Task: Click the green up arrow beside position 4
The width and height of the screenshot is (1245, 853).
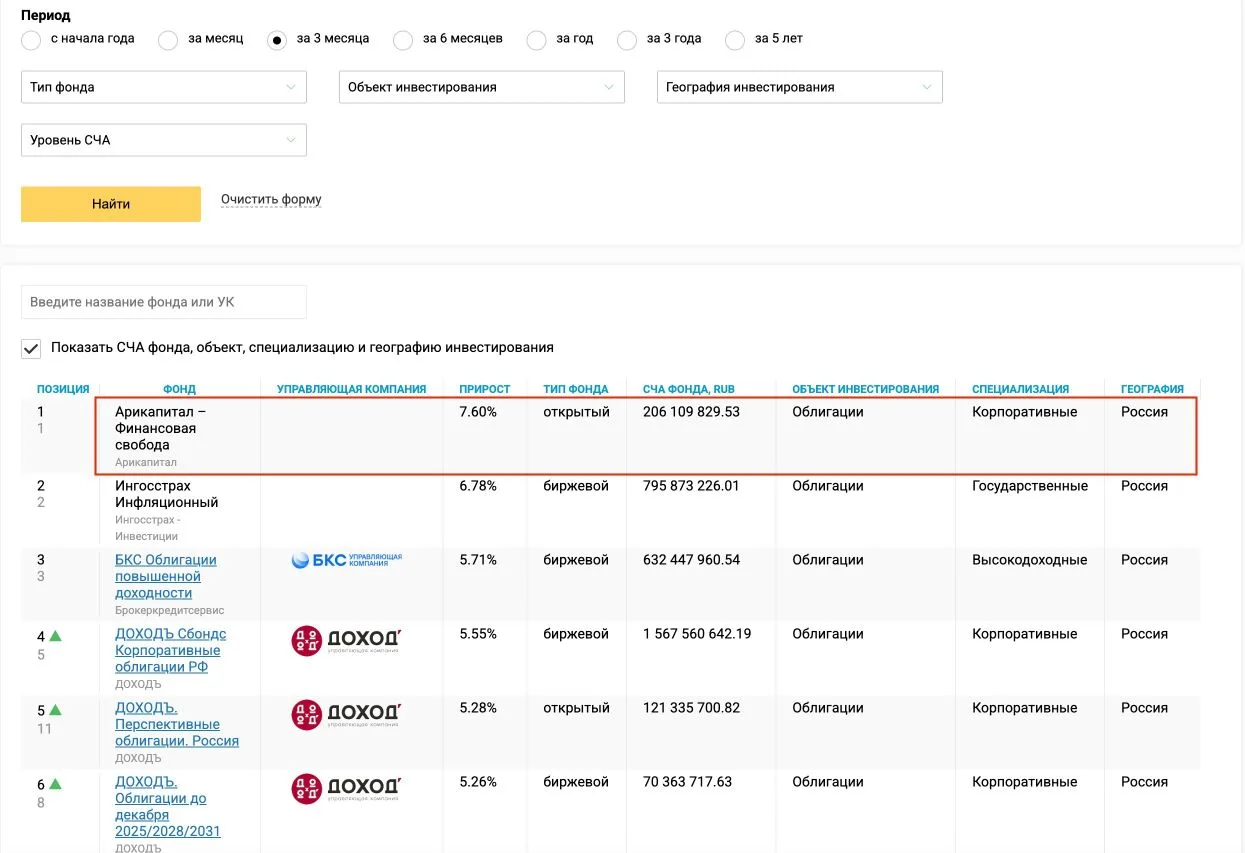Action: (x=56, y=635)
